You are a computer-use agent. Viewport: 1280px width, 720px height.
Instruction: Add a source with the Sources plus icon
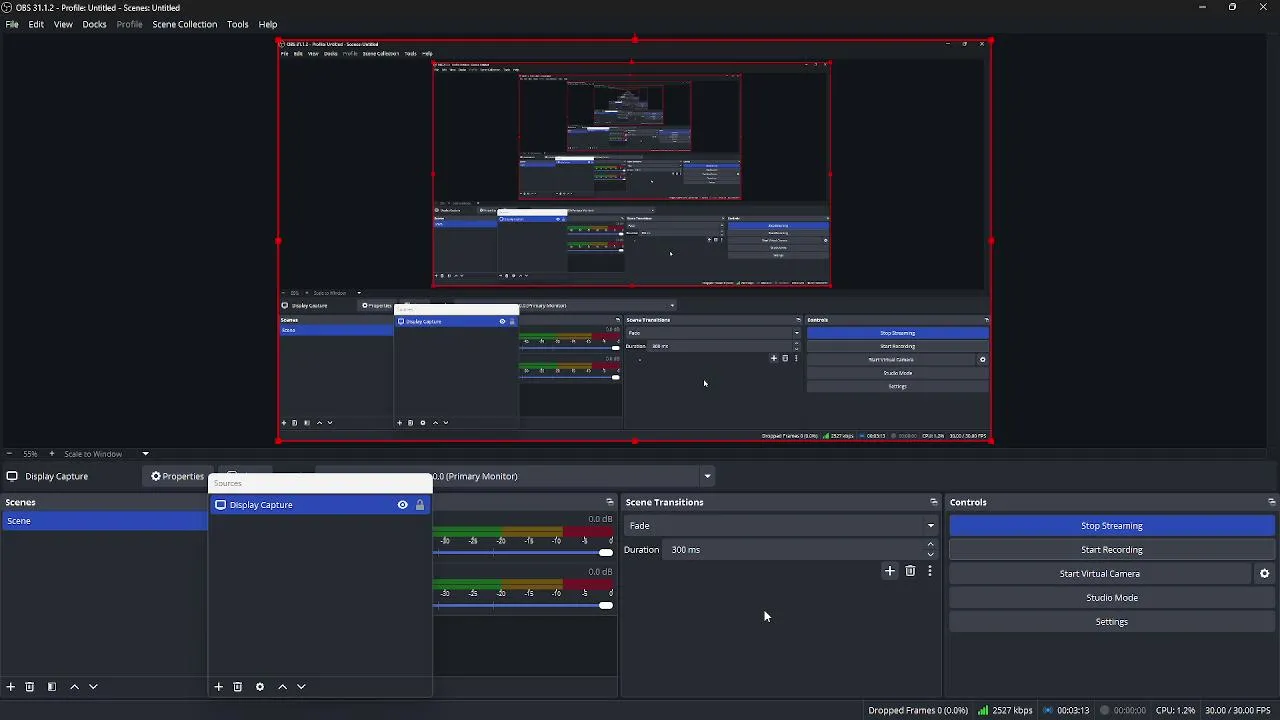click(x=219, y=687)
